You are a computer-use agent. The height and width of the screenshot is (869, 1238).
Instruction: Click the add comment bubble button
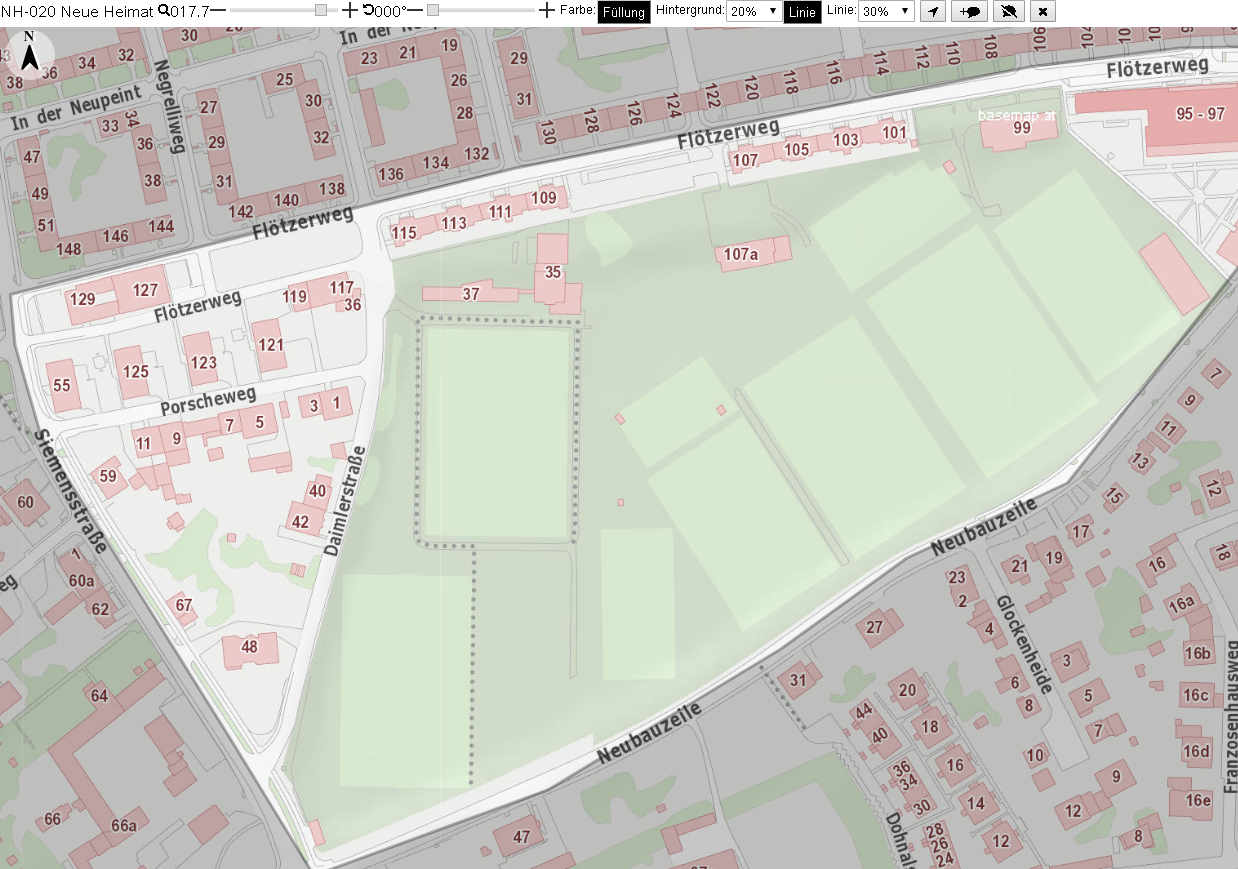click(x=969, y=11)
